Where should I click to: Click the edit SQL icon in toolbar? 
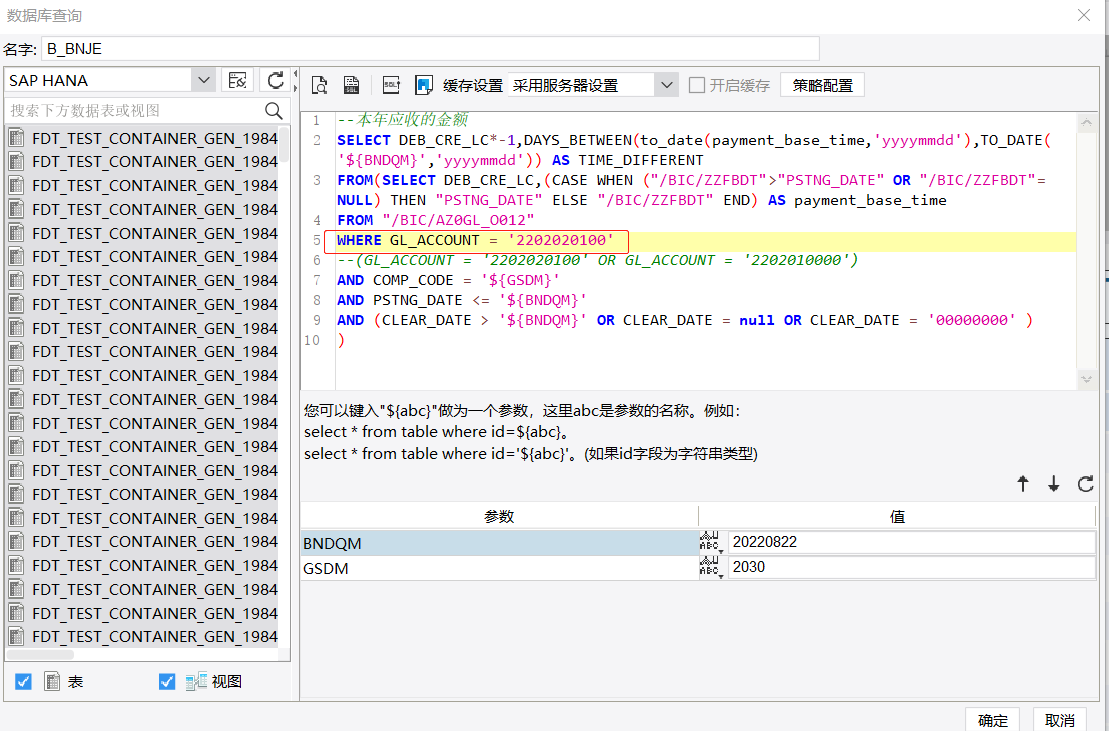click(391, 85)
